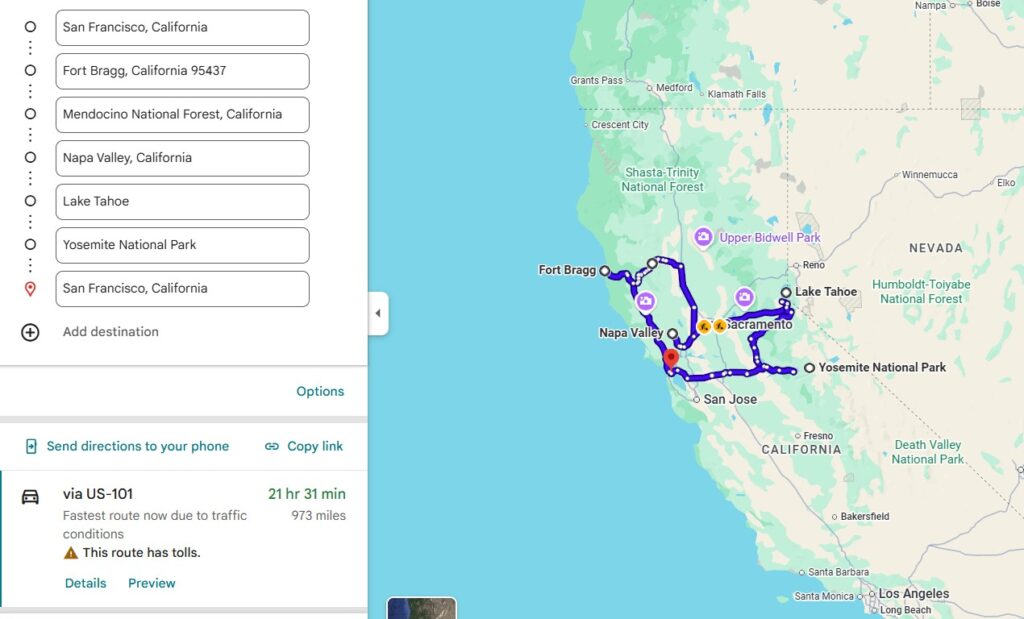Click the car driving mode icon
Viewport: 1024px width, 619px height.
tap(30, 497)
